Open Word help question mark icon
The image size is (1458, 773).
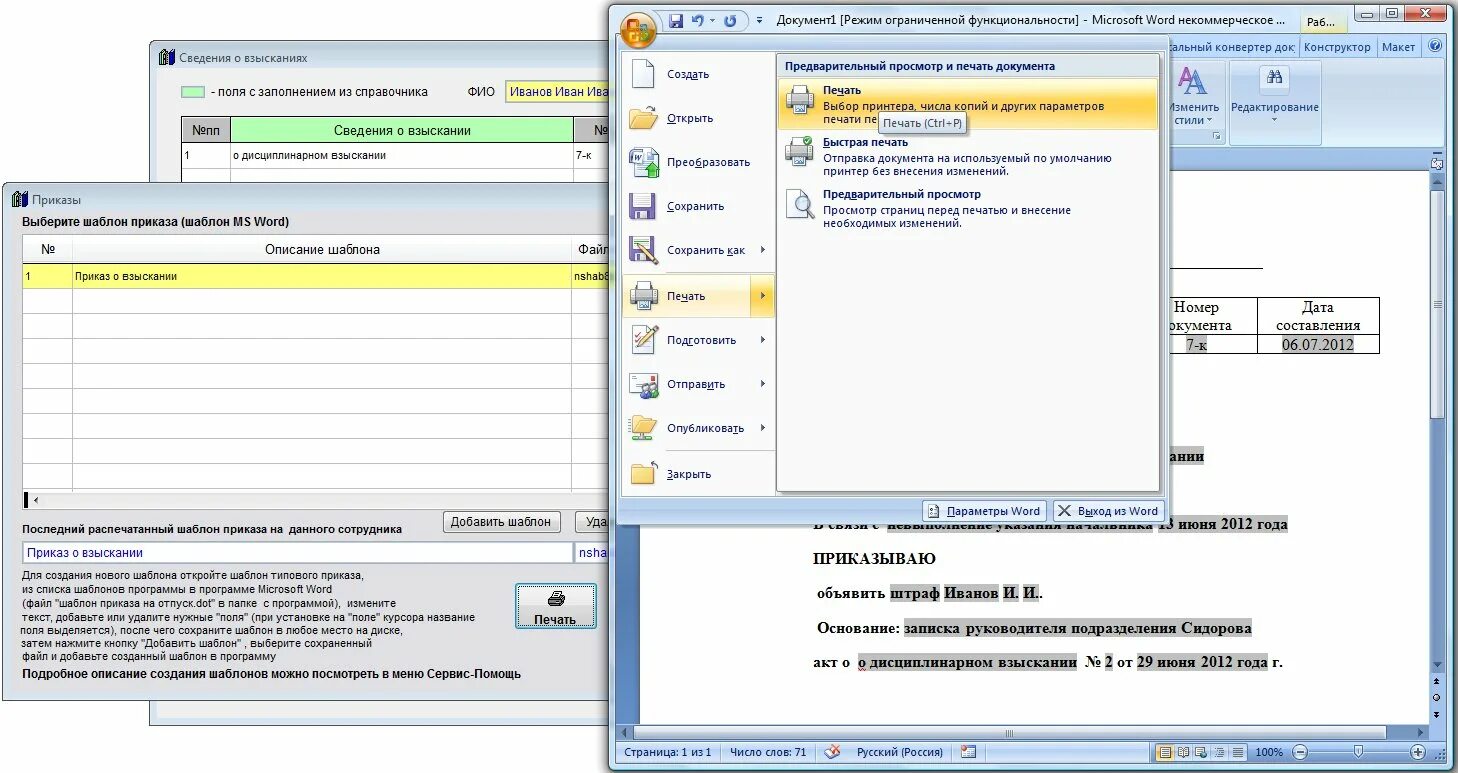click(1436, 47)
